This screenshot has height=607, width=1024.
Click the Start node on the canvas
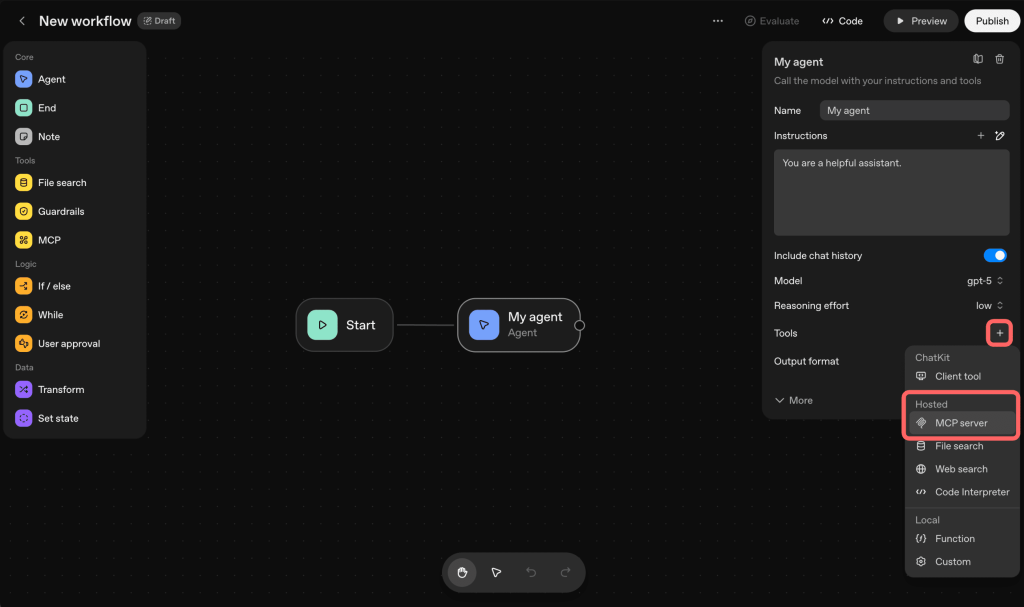click(344, 325)
